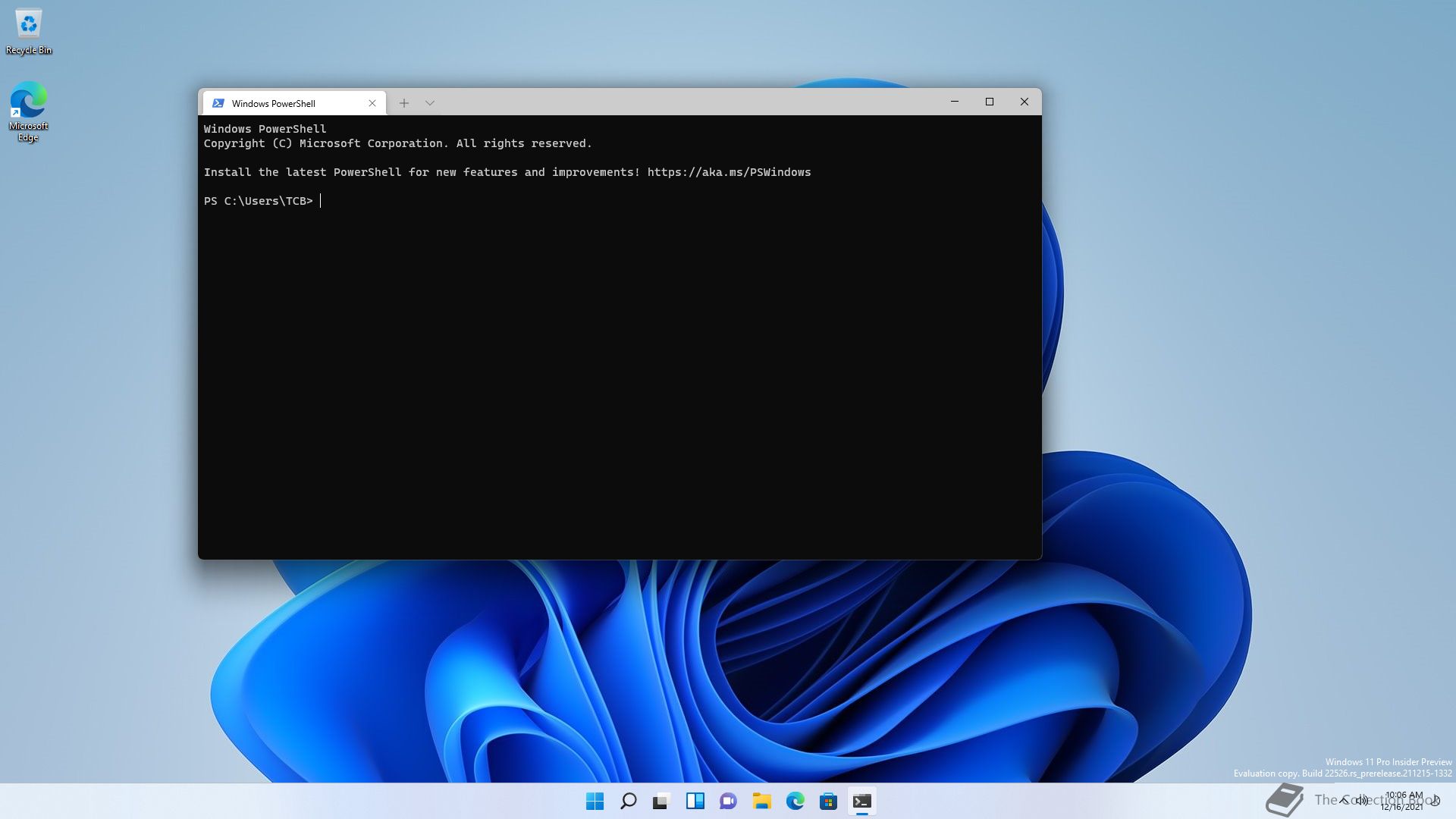Image resolution: width=1456 pixels, height=819 pixels.
Task: Close the Windows PowerShell tab
Action: (x=372, y=103)
